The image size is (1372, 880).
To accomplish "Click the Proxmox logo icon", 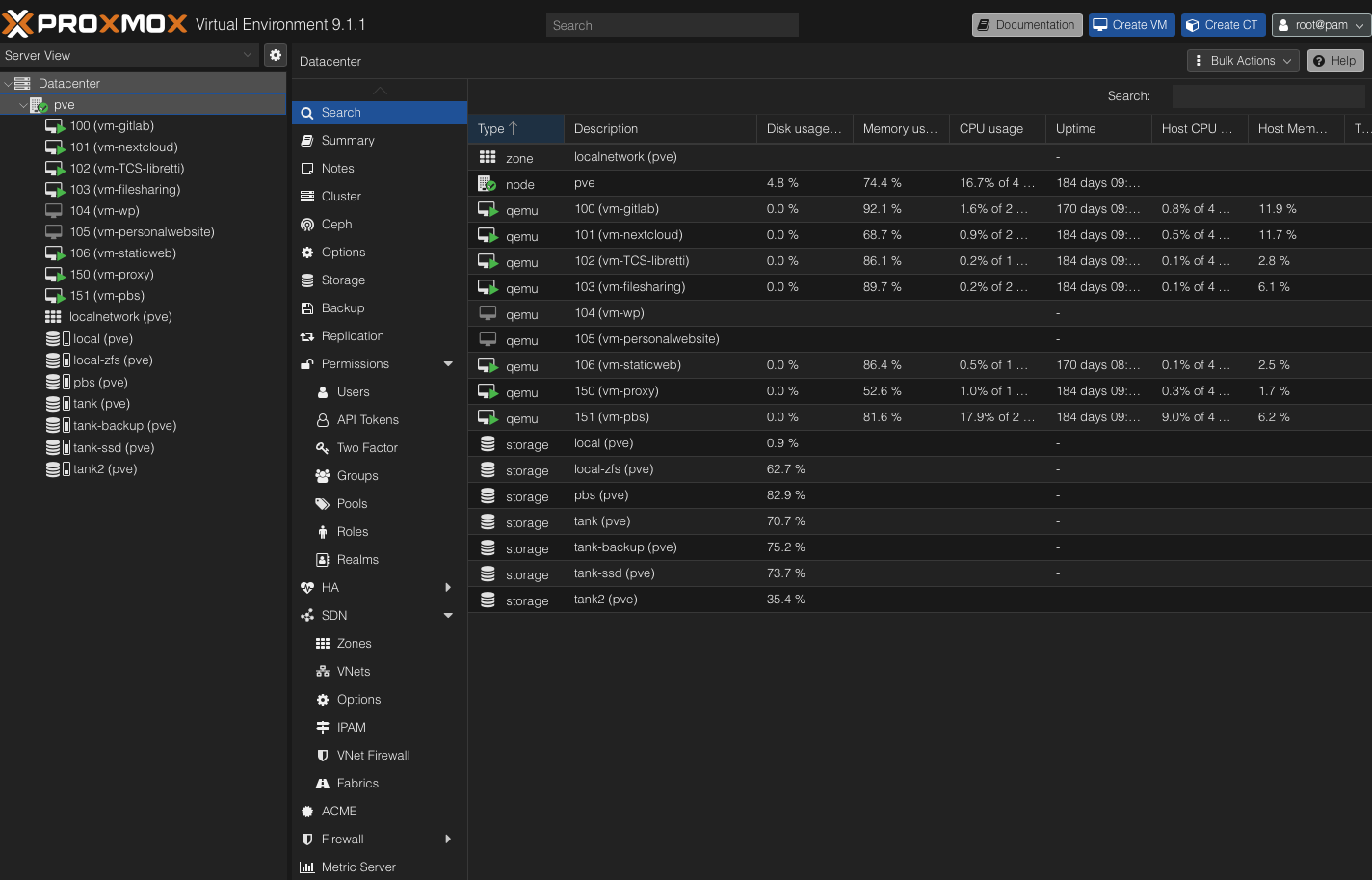I will tap(18, 23).
